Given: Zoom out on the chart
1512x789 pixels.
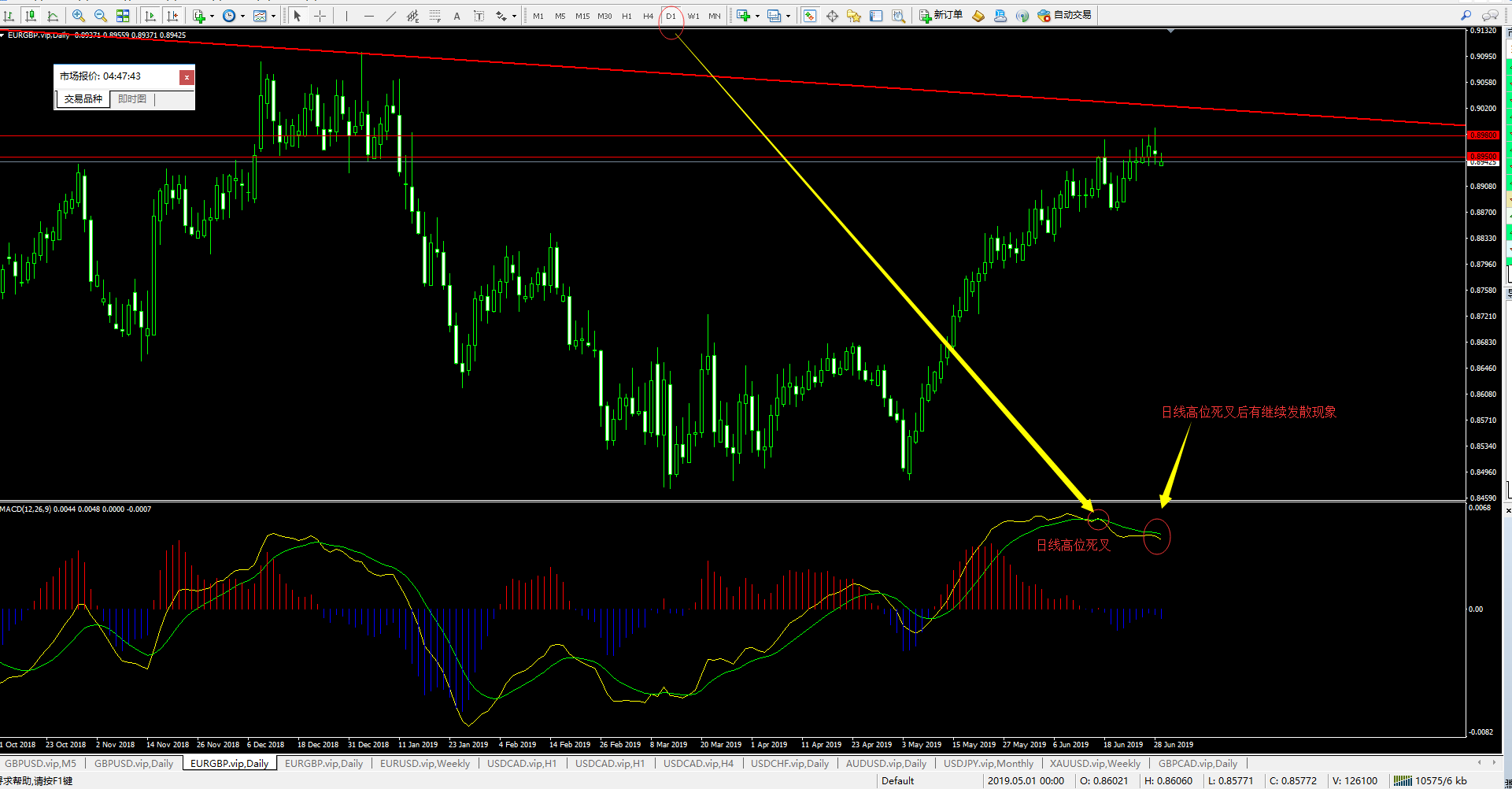Looking at the screenshot, I should click(101, 16).
